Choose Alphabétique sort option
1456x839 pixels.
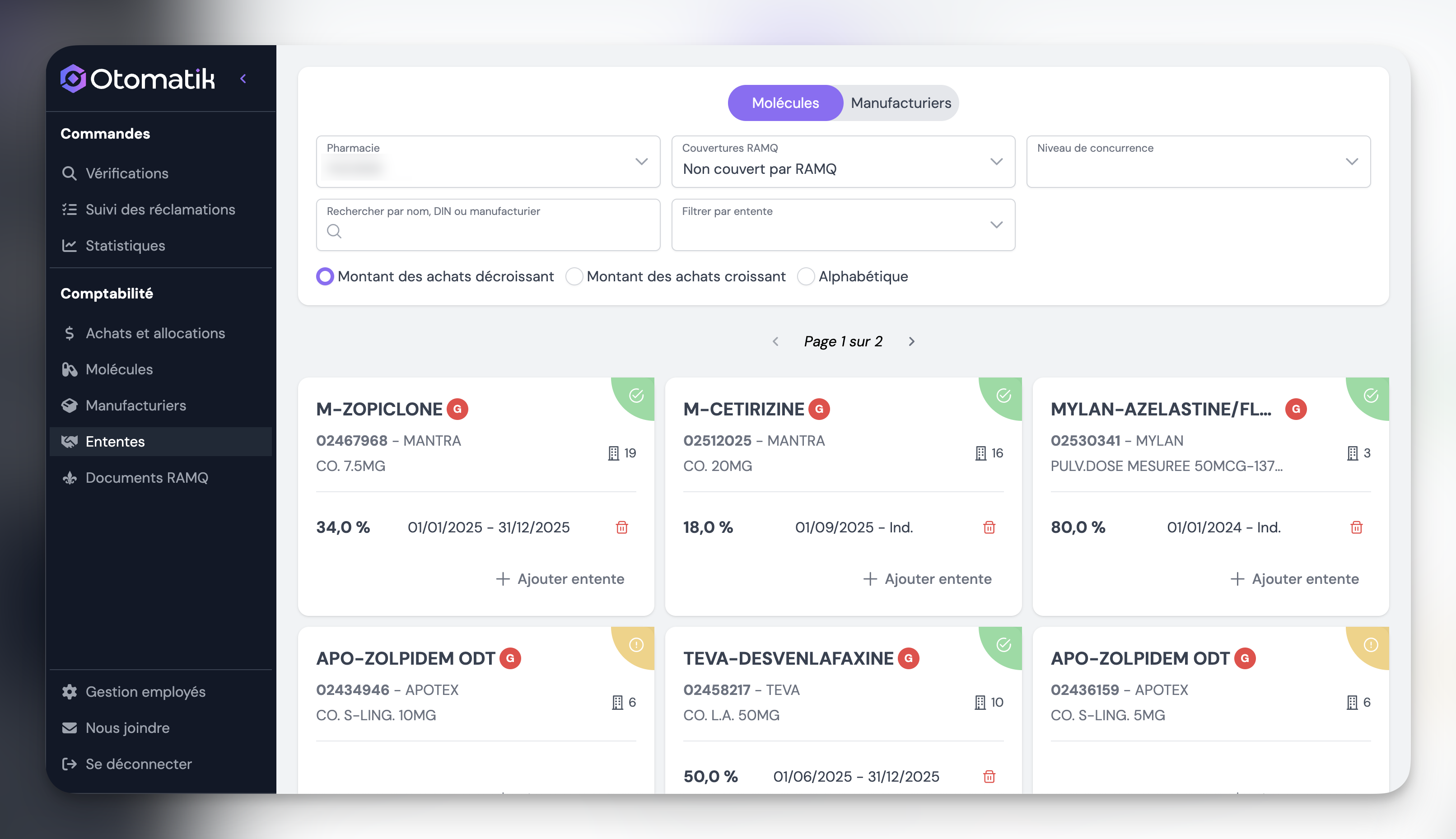[x=806, y=277]
